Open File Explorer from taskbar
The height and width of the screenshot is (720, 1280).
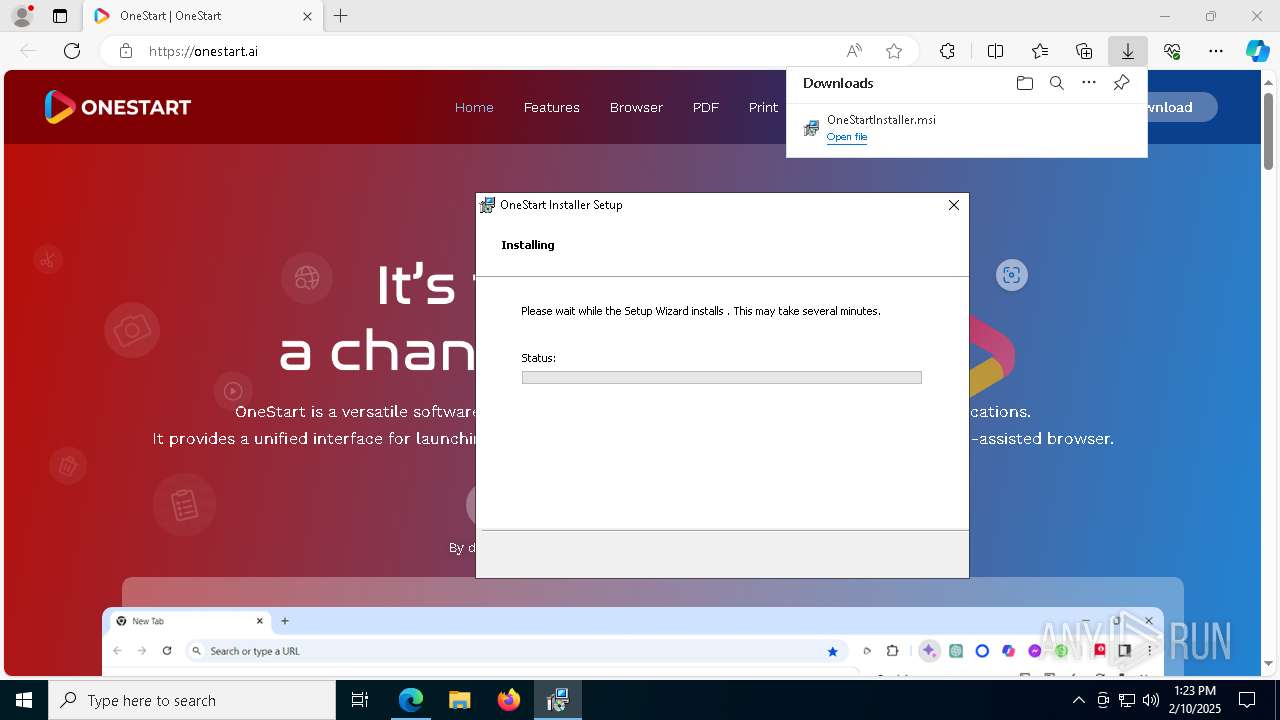[460, 700]
